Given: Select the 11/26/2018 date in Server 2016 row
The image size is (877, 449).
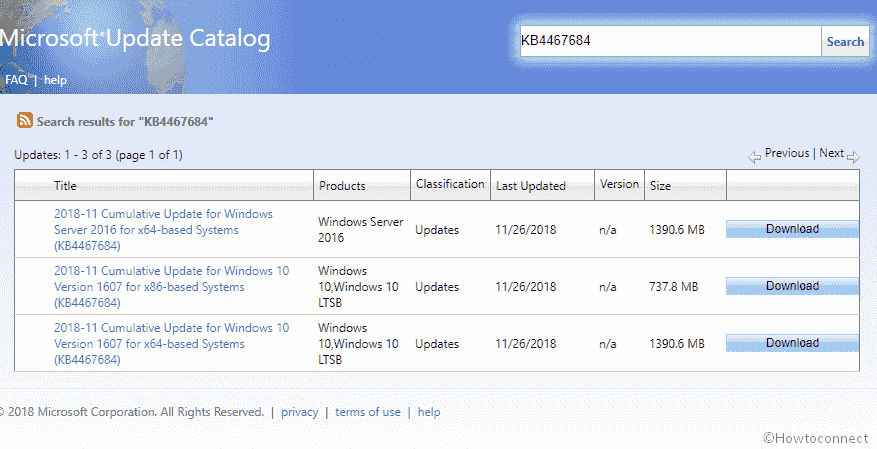Looking at the screenshot, I should (526, 230).
